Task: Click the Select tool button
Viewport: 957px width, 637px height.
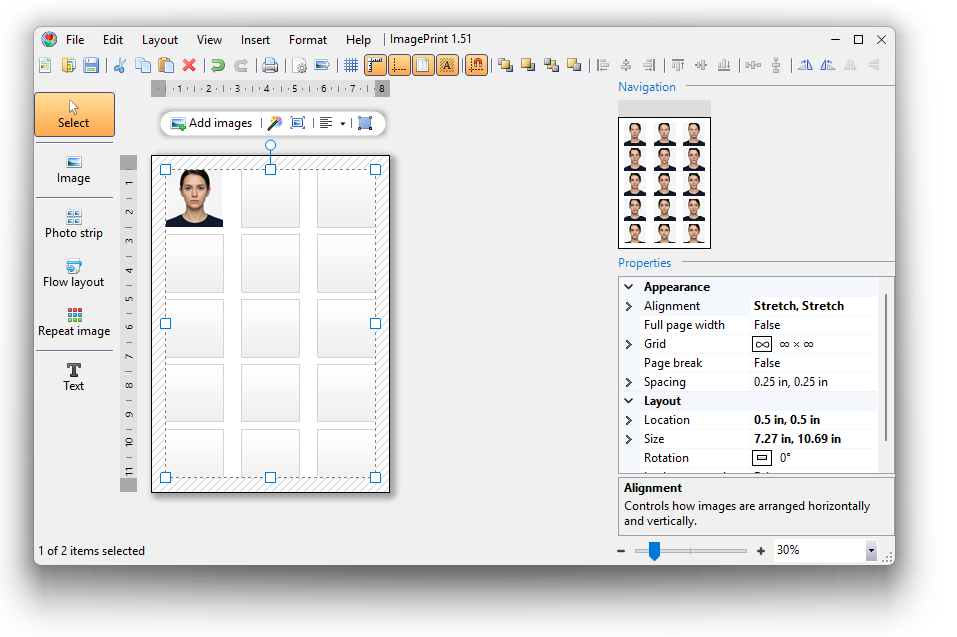Action: 74,114
